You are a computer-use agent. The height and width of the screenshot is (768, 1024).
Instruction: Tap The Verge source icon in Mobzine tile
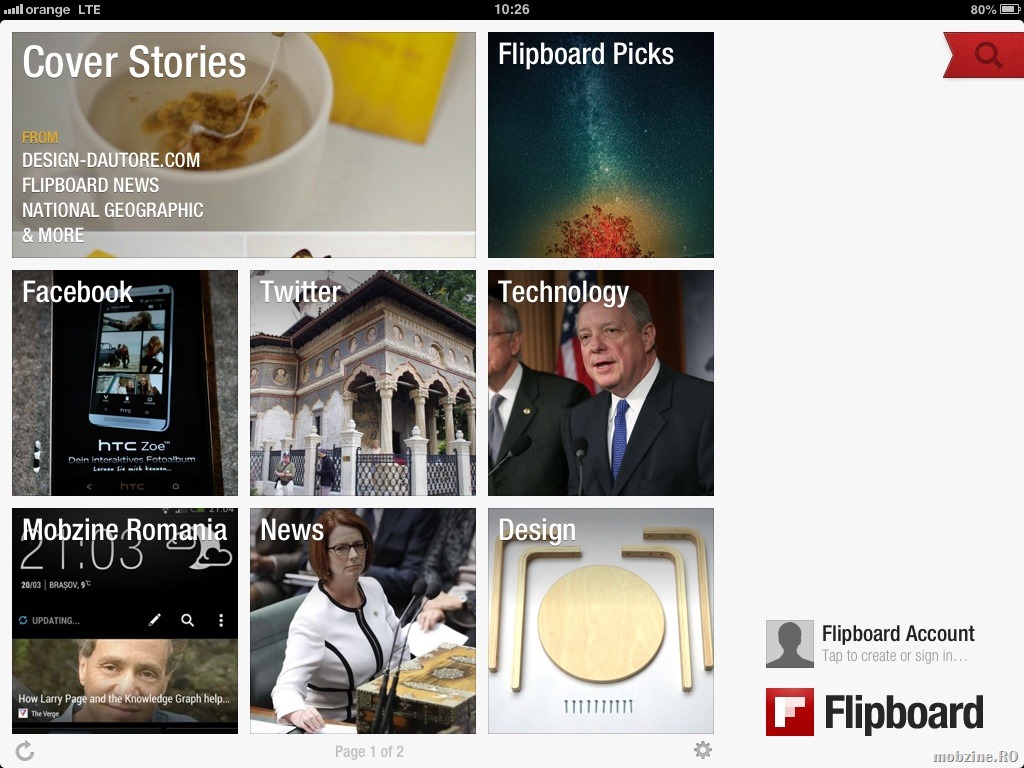point(23,713)
